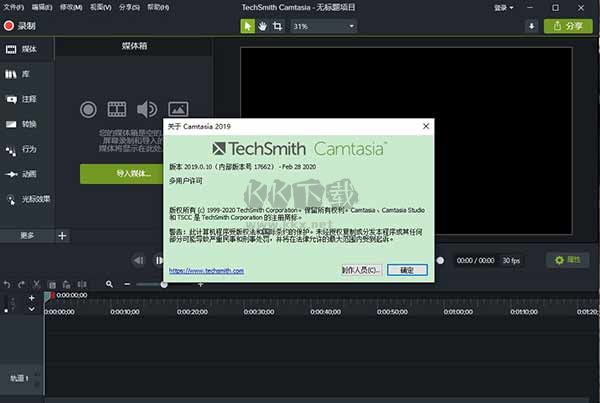Open the Animations (动画) panel

22,174
